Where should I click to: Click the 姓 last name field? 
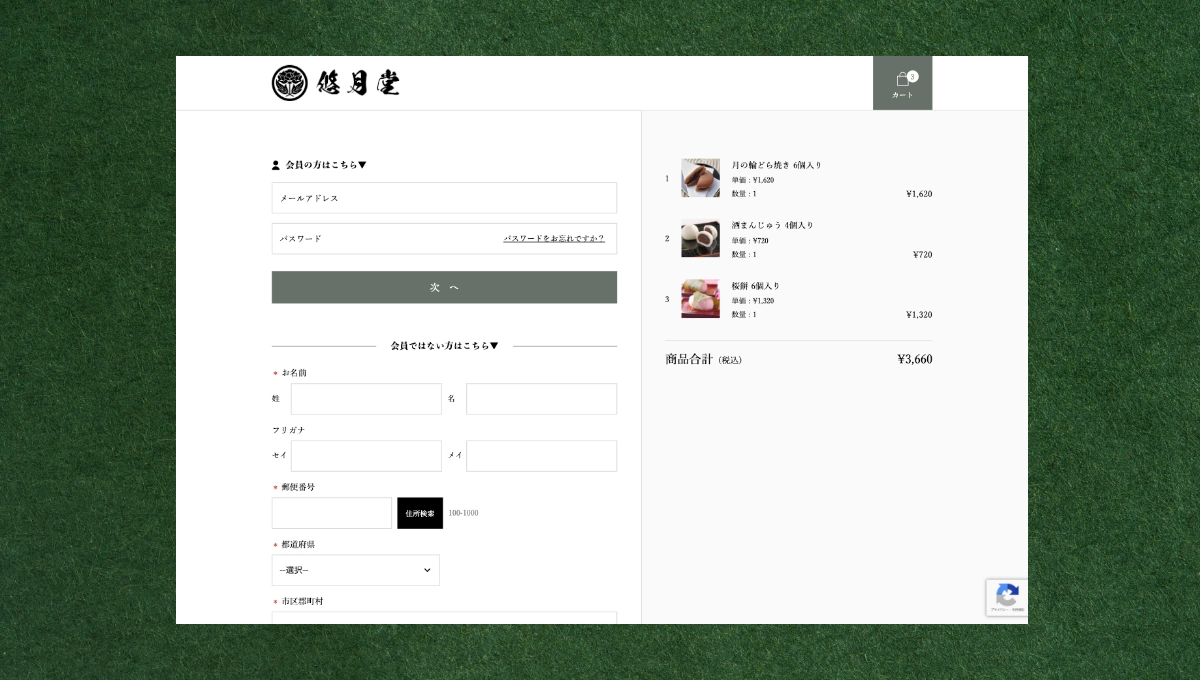[x=366, y=399]
